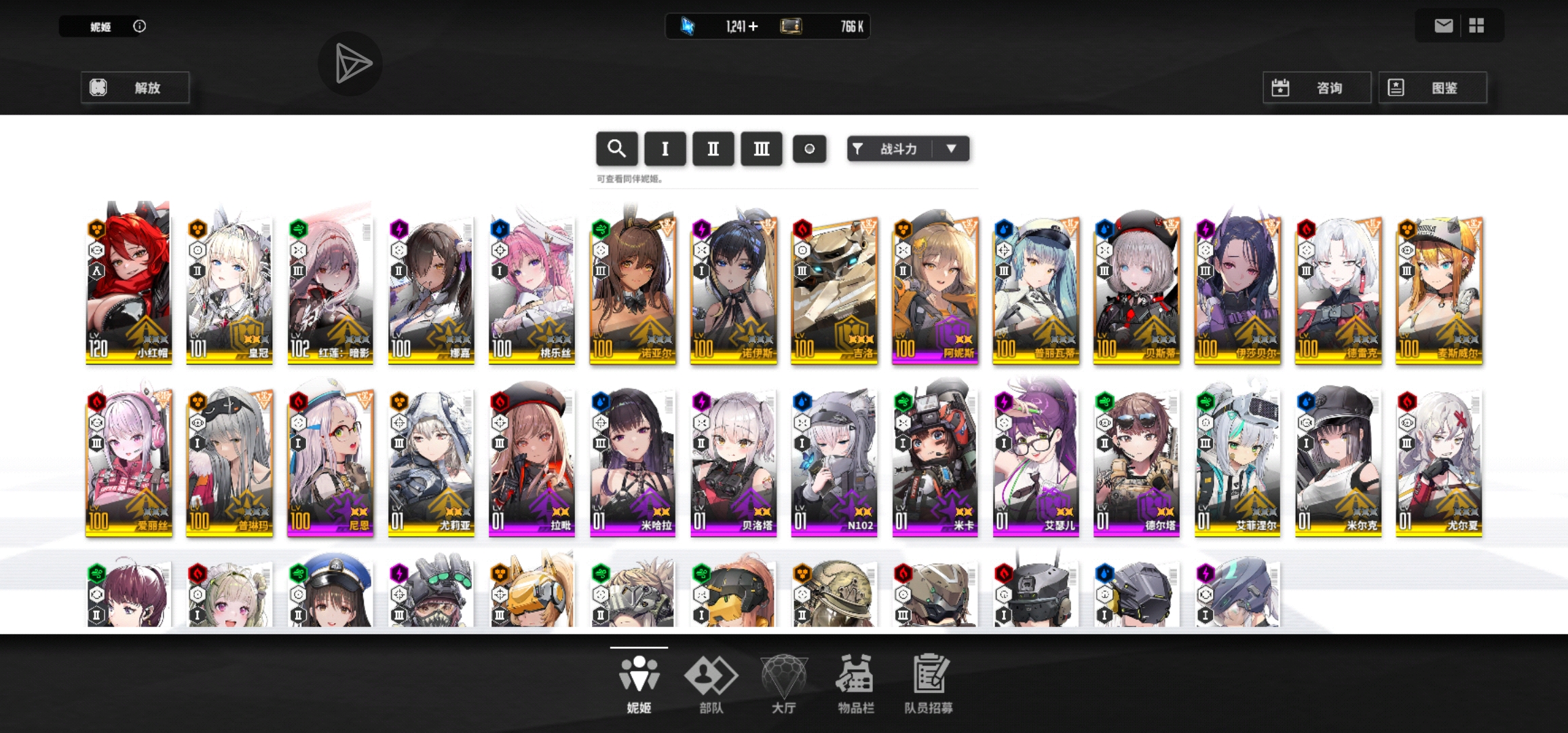The image size is (1568, 733).
Task: Select the 妮姬 bottom tab
Action: tap(639, 683)
